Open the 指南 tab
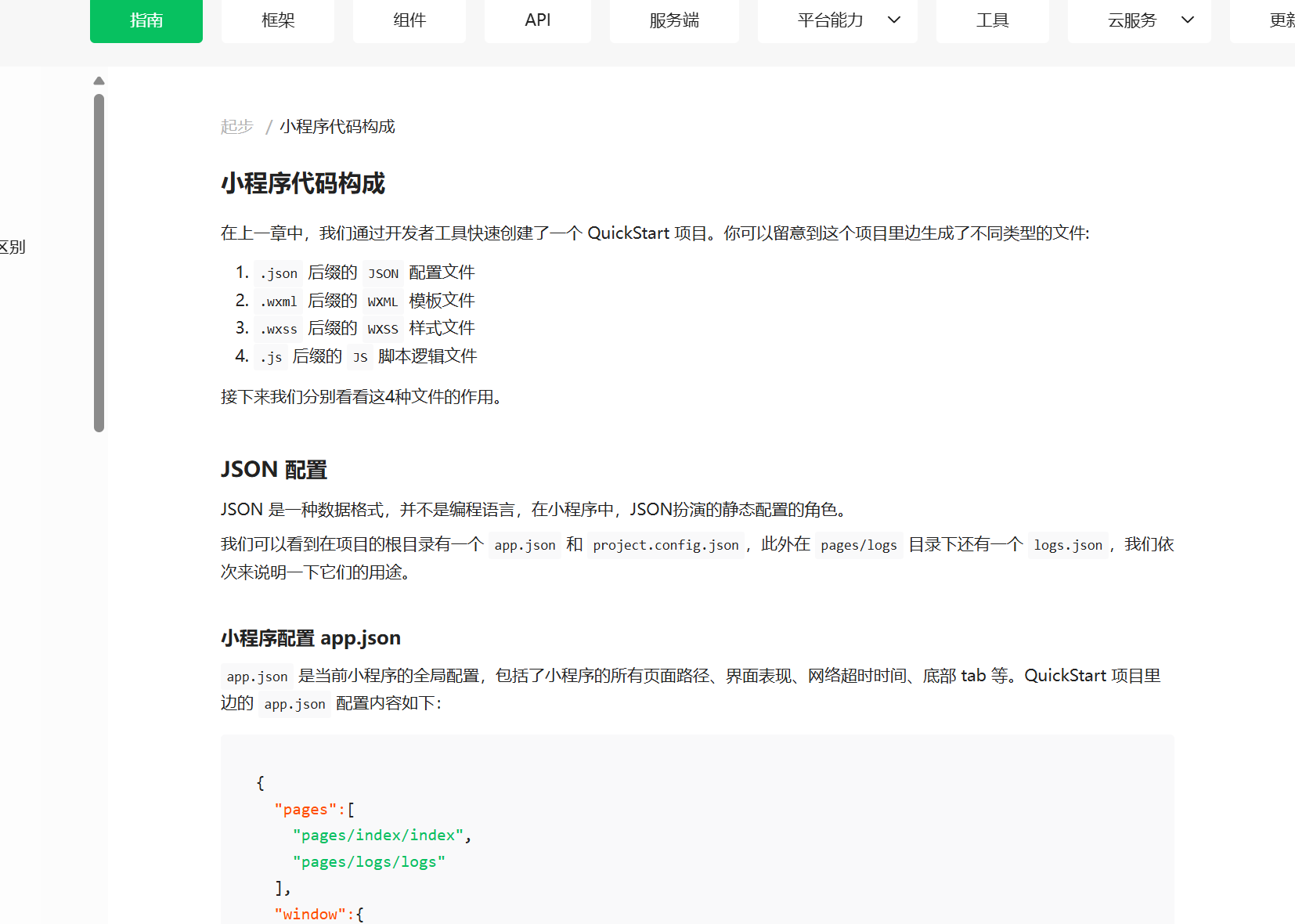This screenshot has height=924, width=1295. coord(146,20)
